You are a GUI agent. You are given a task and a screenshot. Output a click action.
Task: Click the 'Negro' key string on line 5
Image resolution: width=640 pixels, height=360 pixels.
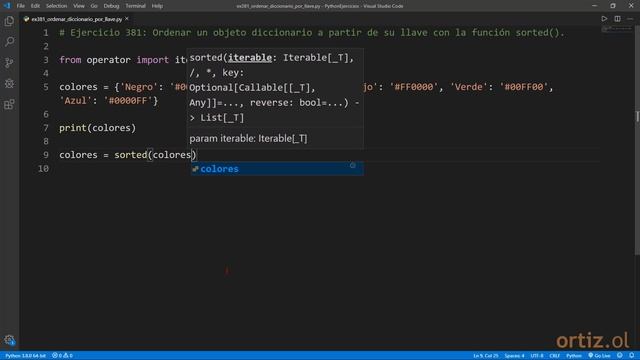[139, 87]
